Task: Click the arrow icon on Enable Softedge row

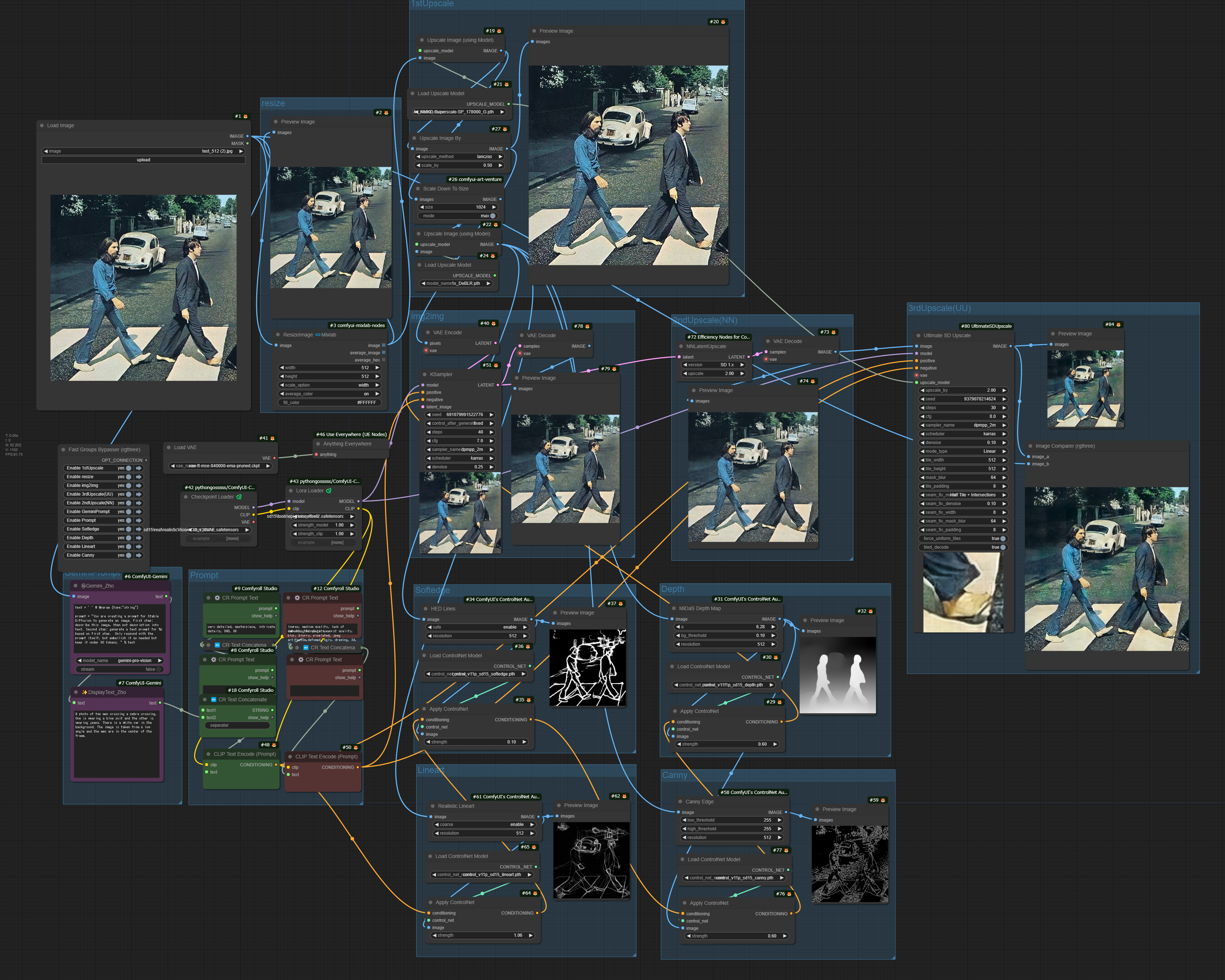Action: [x=138, y=529]
